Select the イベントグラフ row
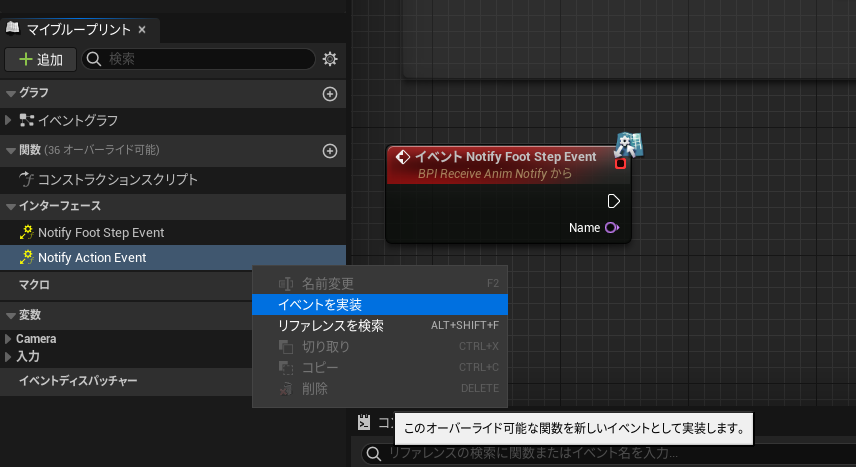 [x=173, y=121]
